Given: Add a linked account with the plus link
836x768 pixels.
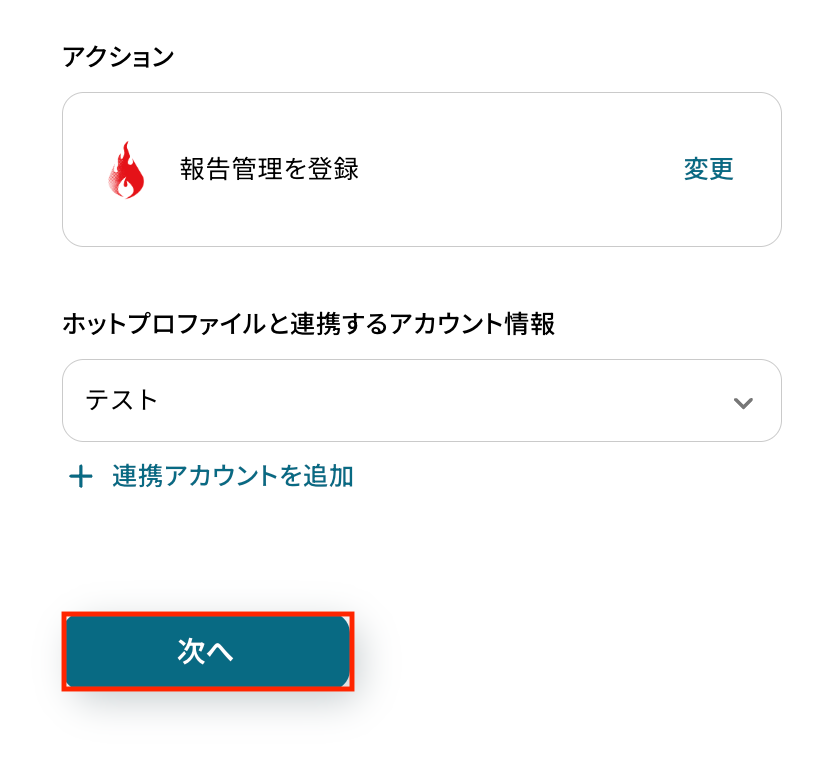Looking at the screenshot, I should [211, 476].
